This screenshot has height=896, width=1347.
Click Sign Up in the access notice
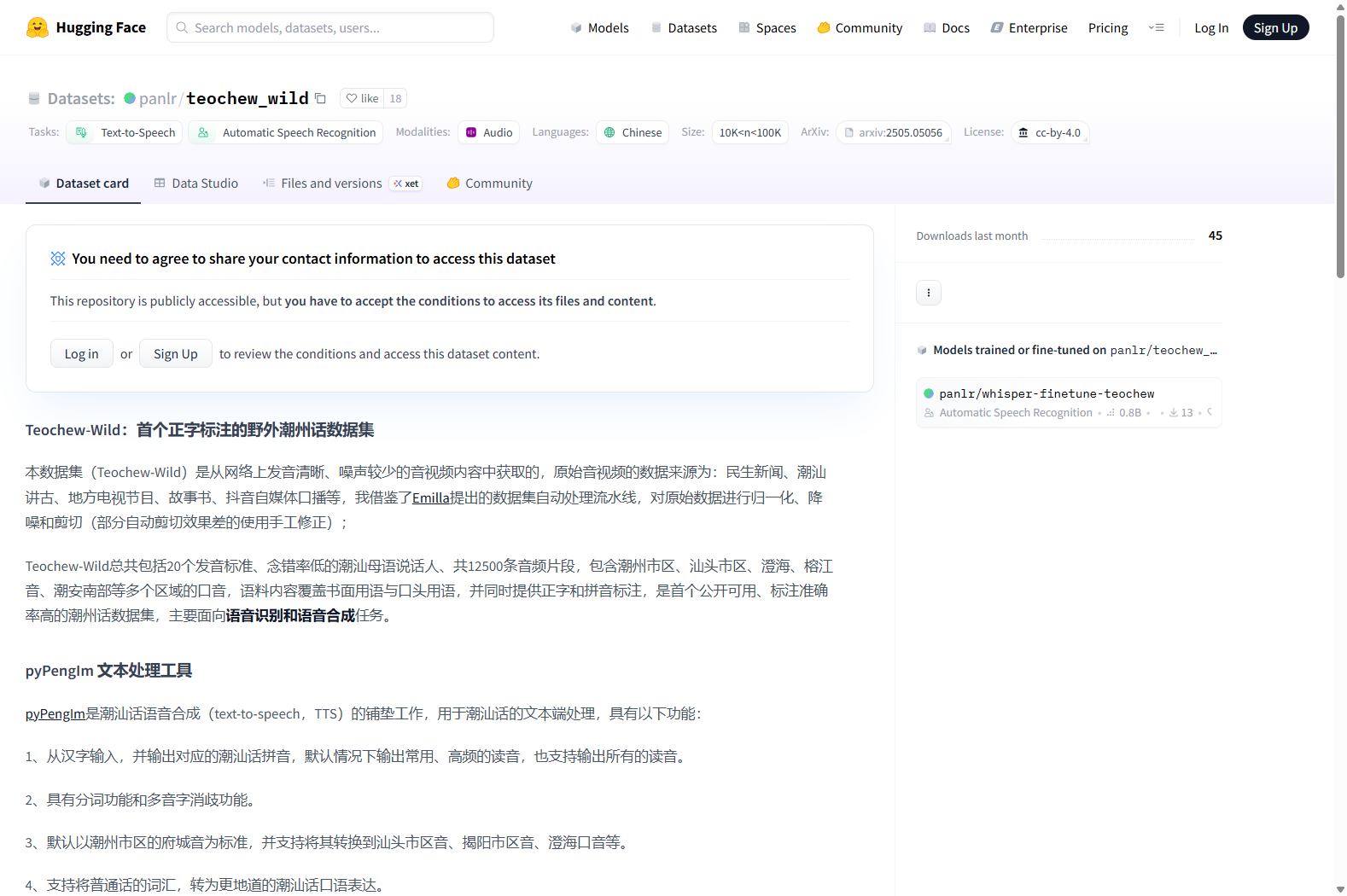pos(176,353)
